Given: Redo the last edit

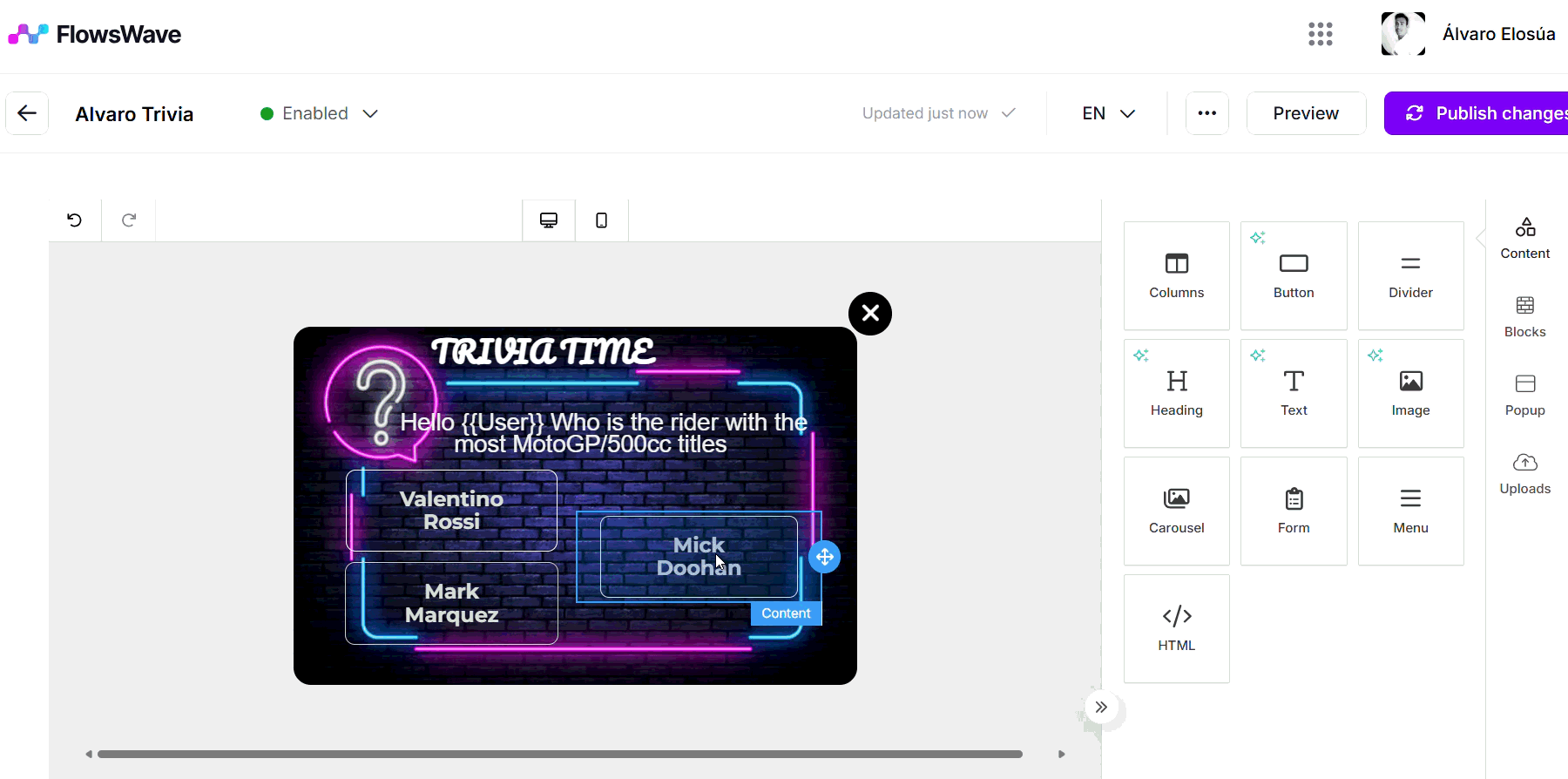Looking at the screenshot, I should 129,220.
